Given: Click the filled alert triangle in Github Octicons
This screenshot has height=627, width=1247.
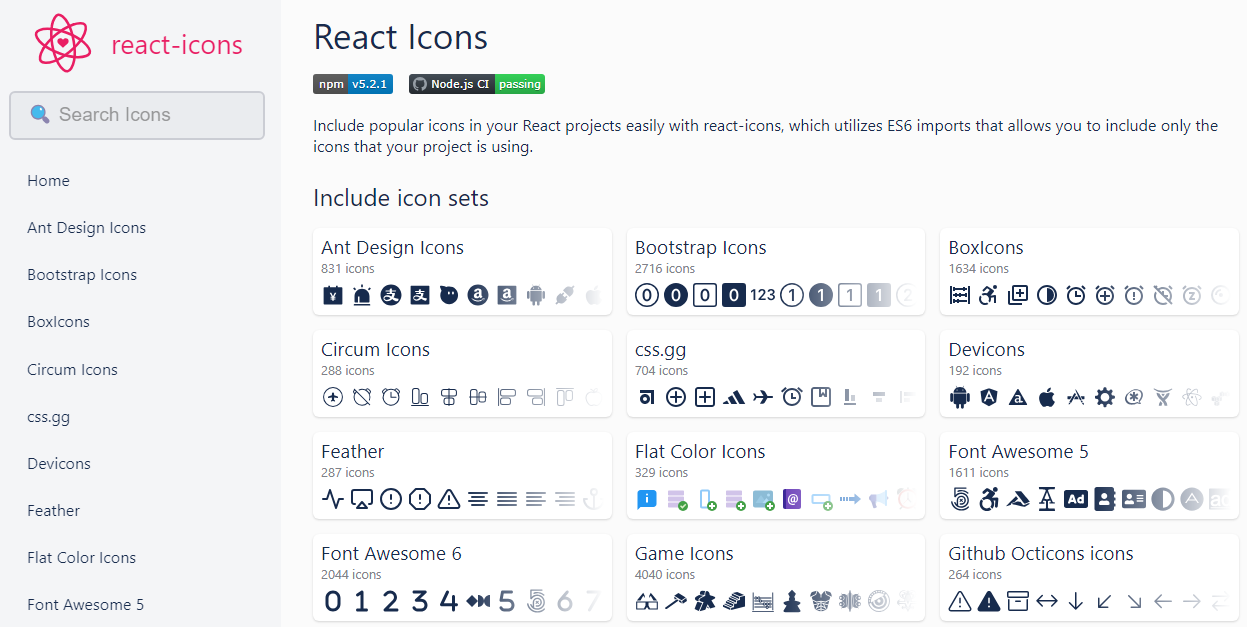Looking at the screenshot, I should tap(989, 601).
